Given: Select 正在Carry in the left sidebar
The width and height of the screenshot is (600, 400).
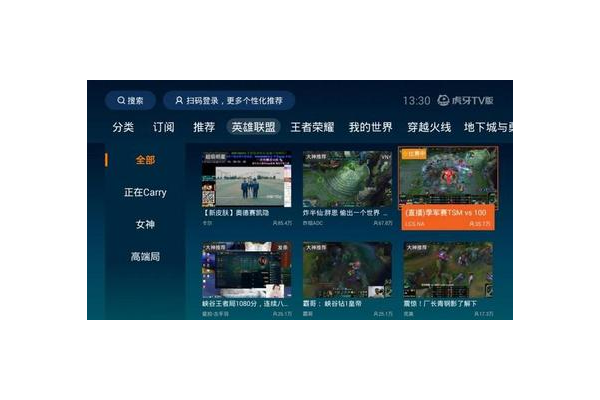Looking at the screenshot, I should [145, 192].
